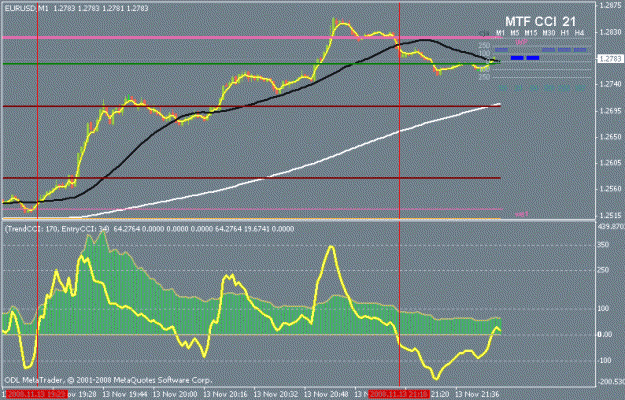Click the pink WR1 label near chart bottom

click(521, 214)
